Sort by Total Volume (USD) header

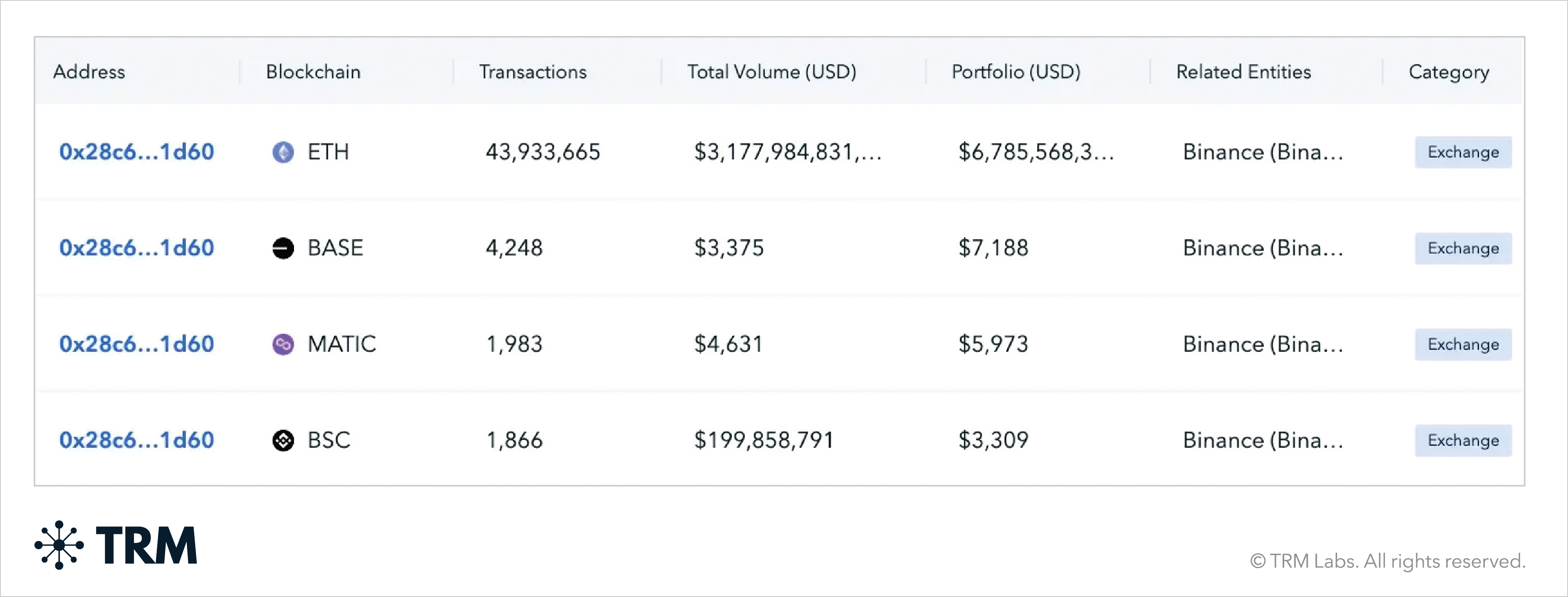pyautogui.click(x=771, y=72)
